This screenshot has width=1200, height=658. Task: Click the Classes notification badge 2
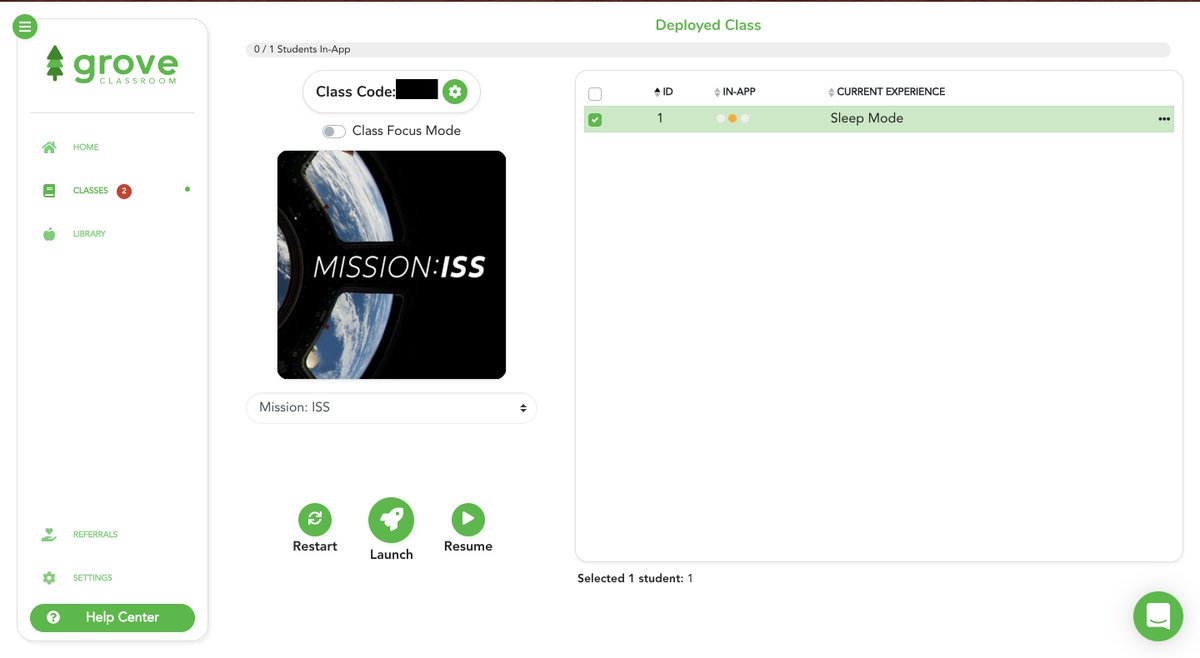pos(124,191)
